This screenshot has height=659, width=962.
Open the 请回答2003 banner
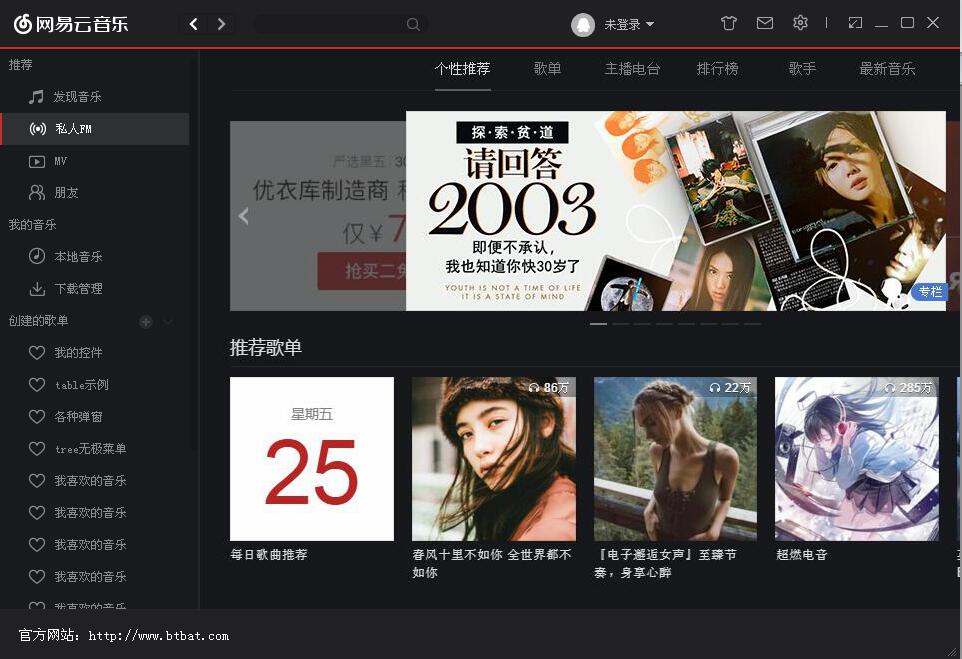pyautogui.click(x=675, y=210)
